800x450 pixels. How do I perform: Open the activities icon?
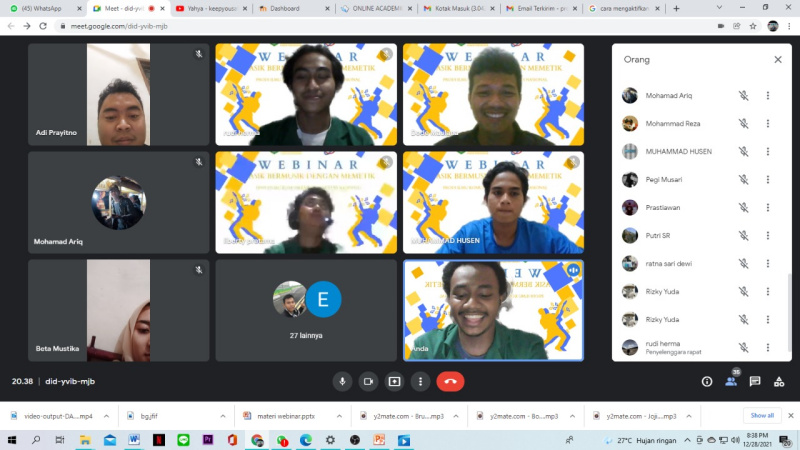778,381
